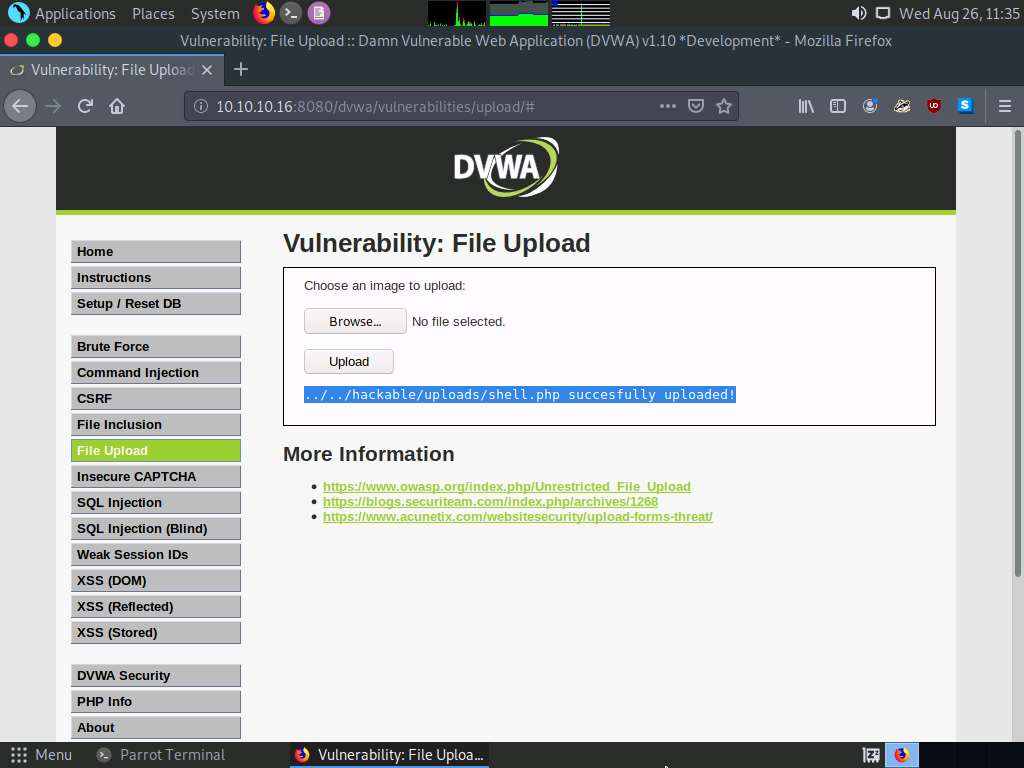Open a new tab with plus icon
Screen dimensions: 1024x768
[240, 69]
